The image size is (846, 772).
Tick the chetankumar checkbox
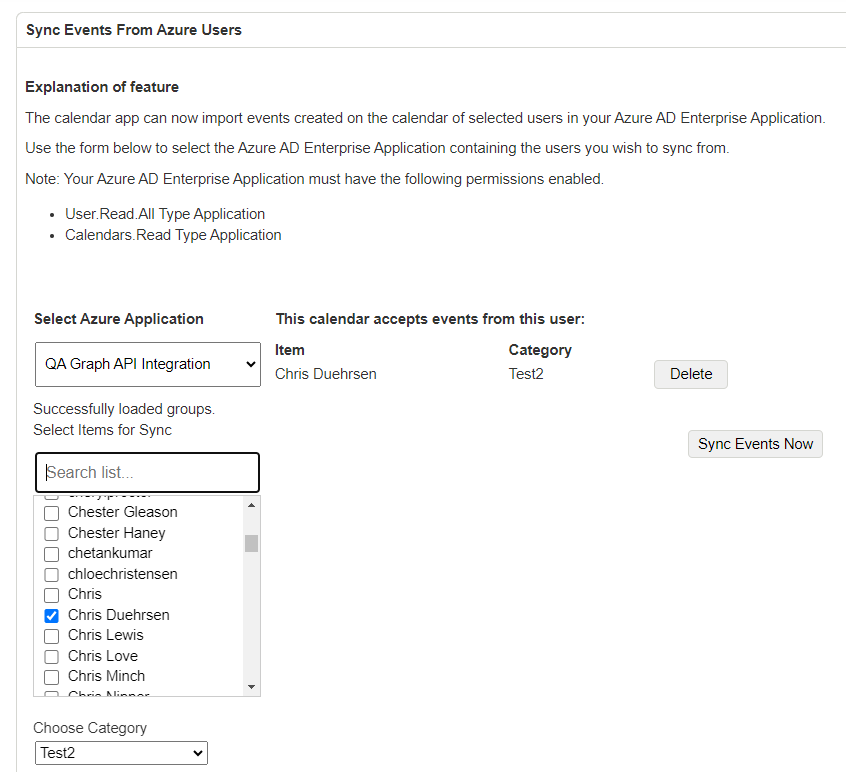pyautogui.click(x=51, y=554)
